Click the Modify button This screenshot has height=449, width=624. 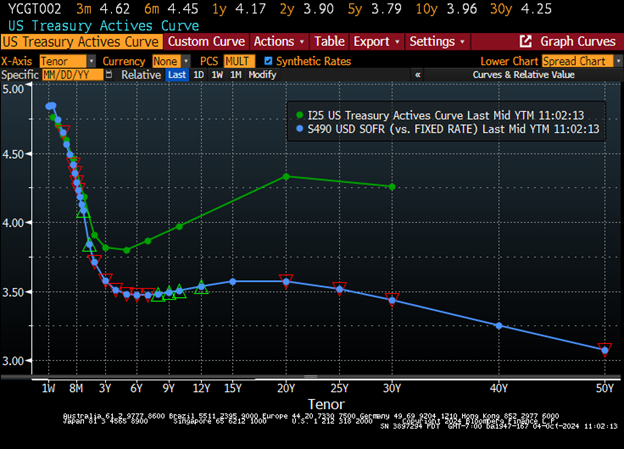click(x=262, y=75)
